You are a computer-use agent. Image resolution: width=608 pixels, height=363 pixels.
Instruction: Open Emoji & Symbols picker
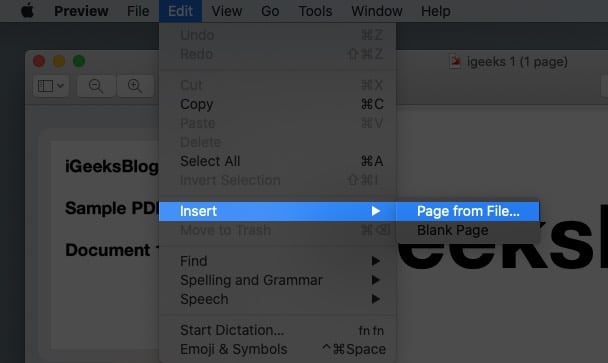click(x=278, y=349)
